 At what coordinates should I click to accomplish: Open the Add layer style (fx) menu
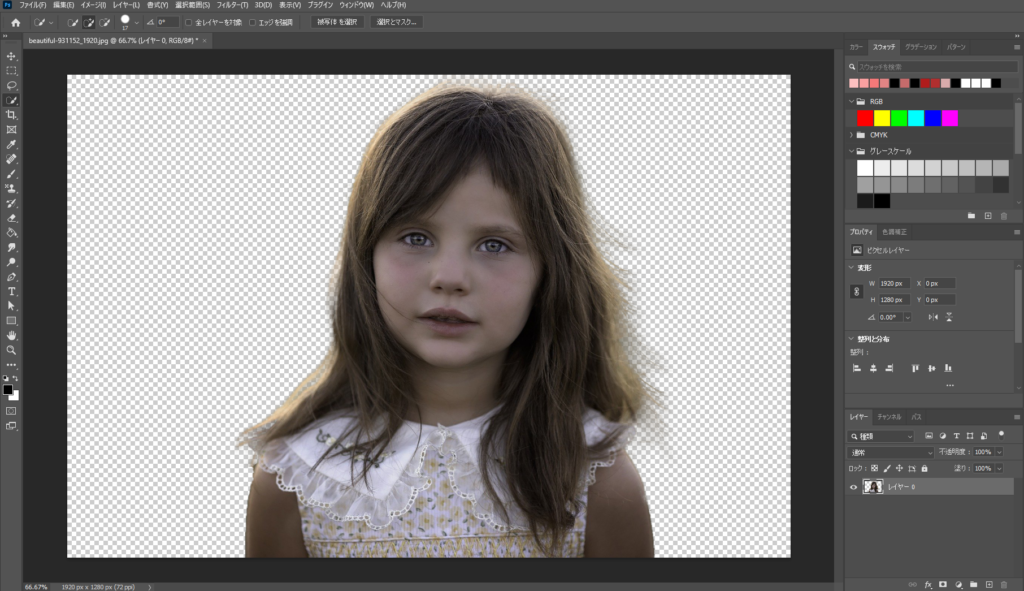(928, 583)
